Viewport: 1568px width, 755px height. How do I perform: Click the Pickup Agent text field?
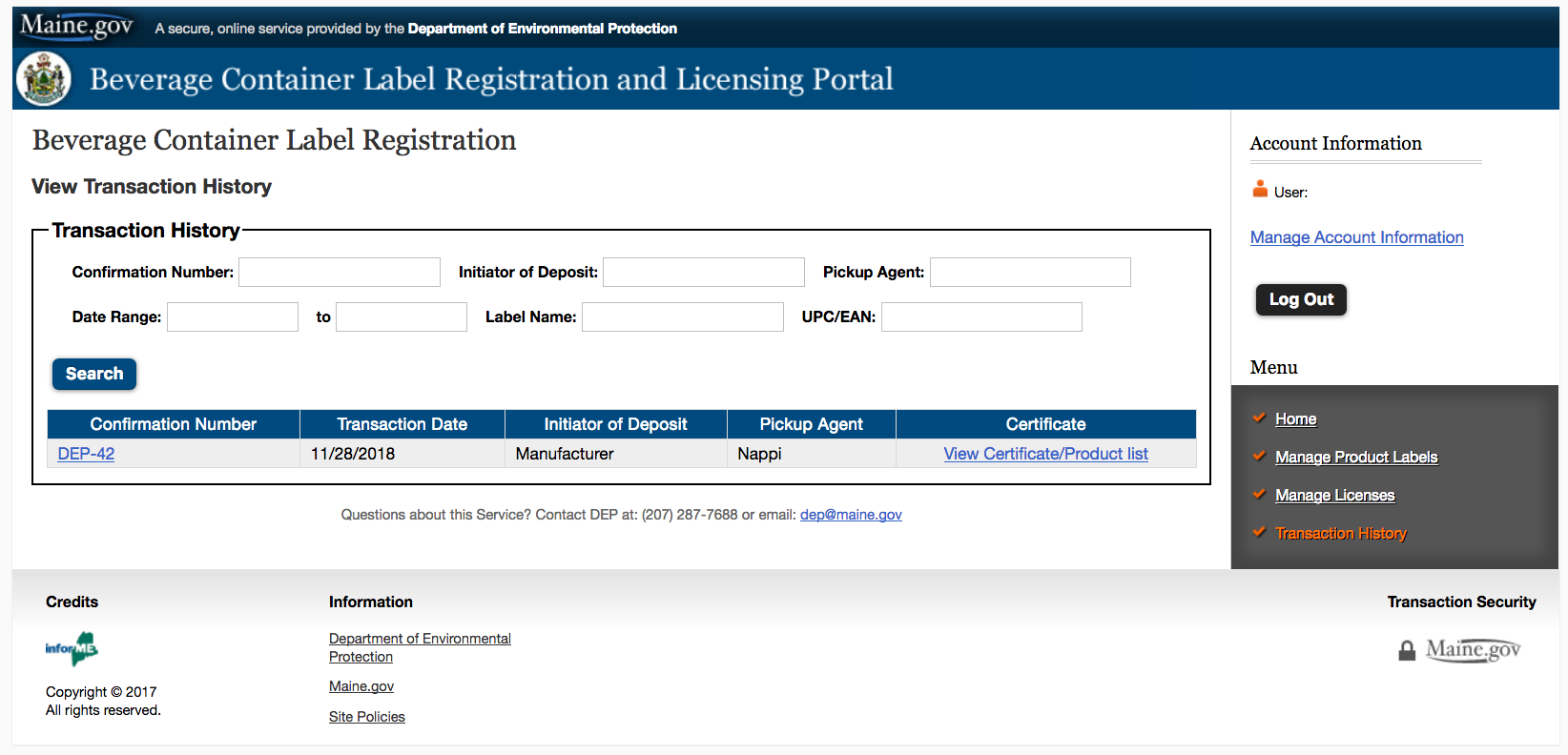pos(1030,272)
